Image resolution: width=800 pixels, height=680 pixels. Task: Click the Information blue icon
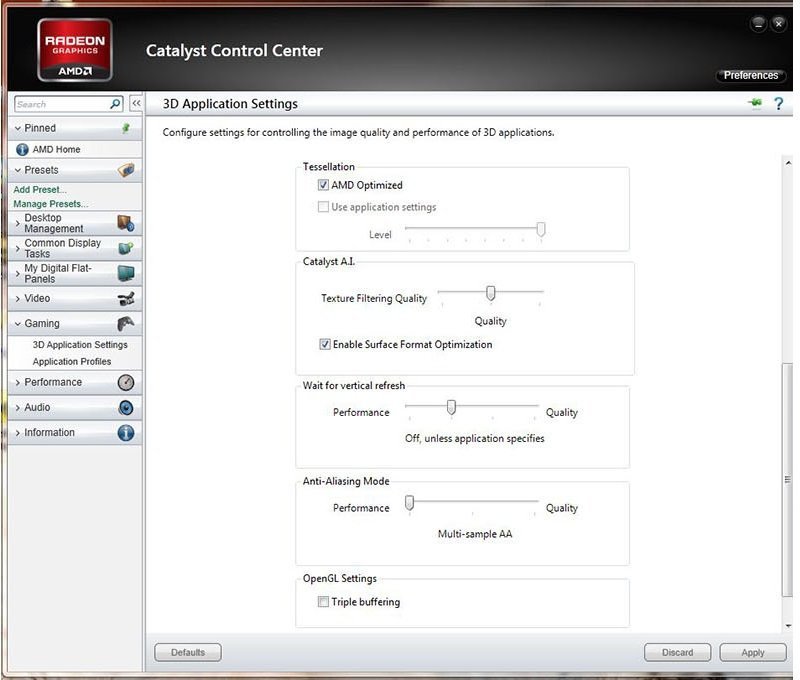[126, 433]
